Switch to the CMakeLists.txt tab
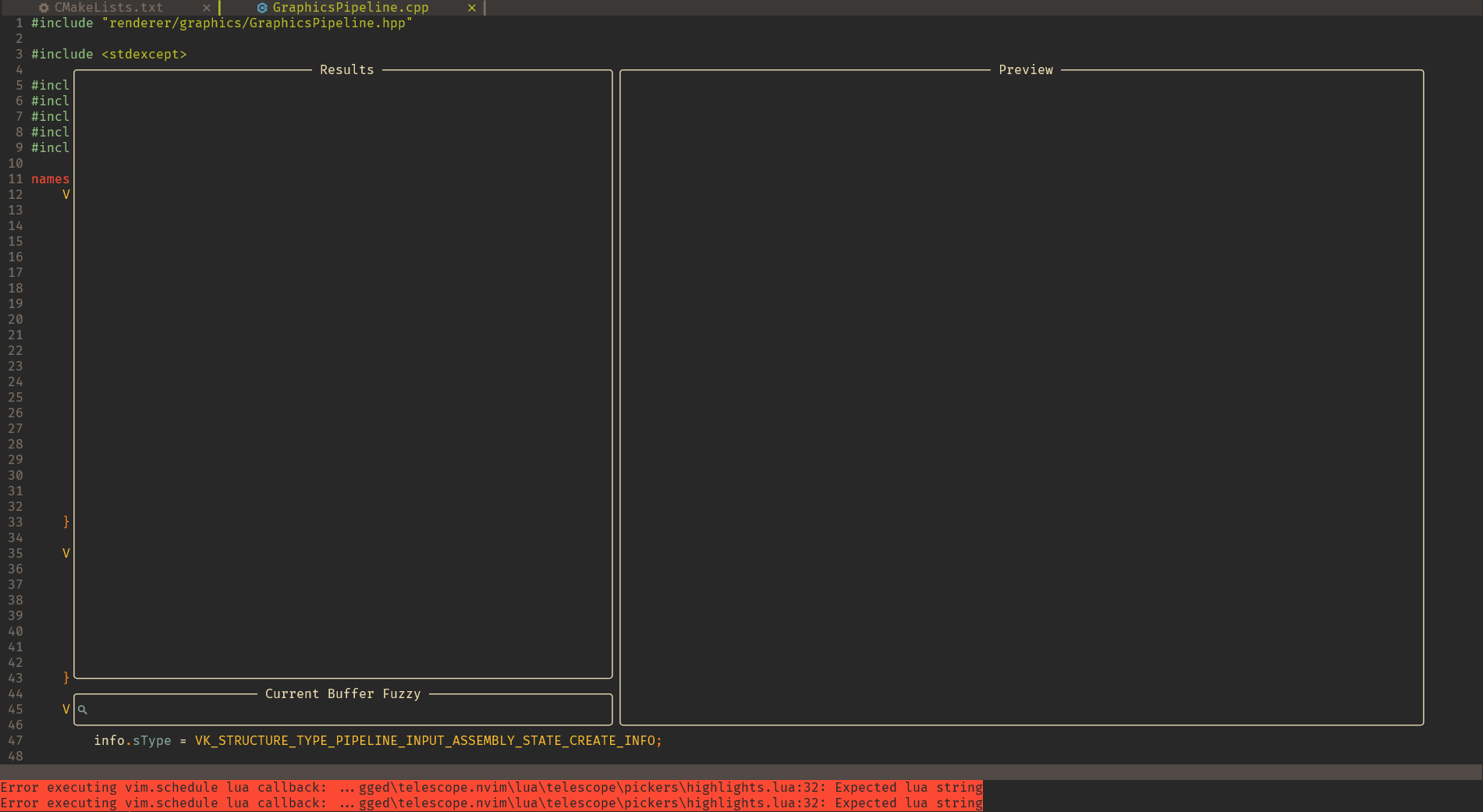1483x812 pixels. coord(108,8)
